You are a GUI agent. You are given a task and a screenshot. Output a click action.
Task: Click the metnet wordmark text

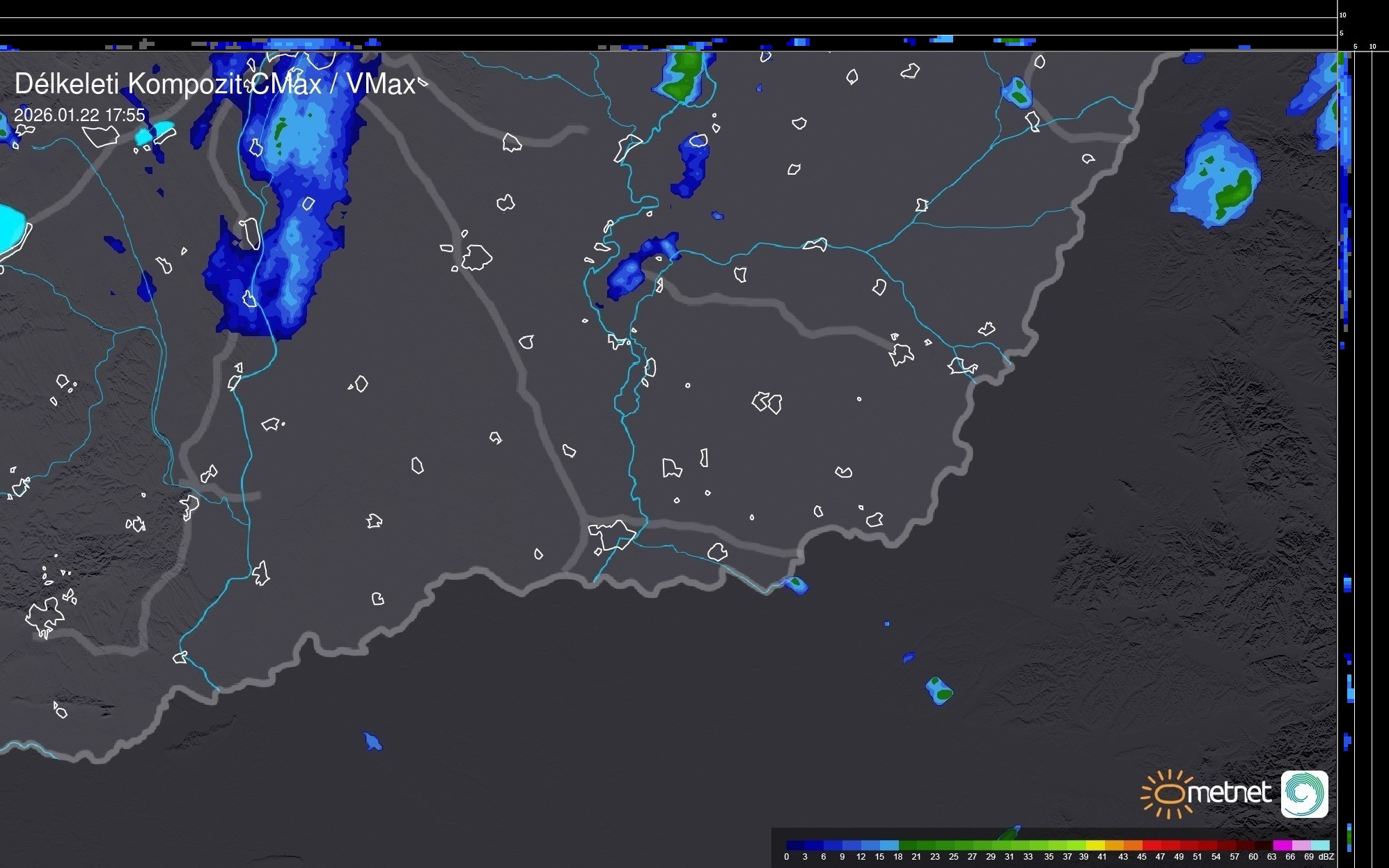tap(1229, 793)
